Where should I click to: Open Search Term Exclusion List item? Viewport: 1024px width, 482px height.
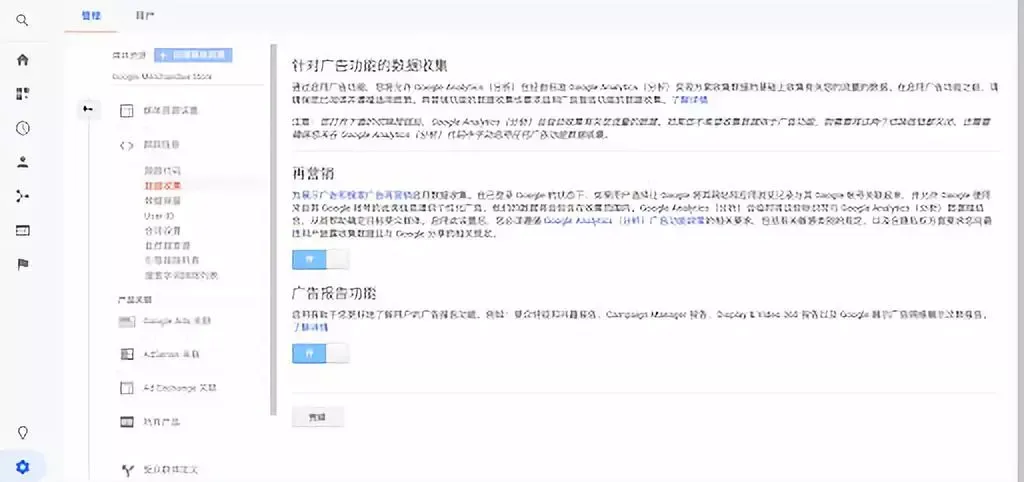pos(181,276)
